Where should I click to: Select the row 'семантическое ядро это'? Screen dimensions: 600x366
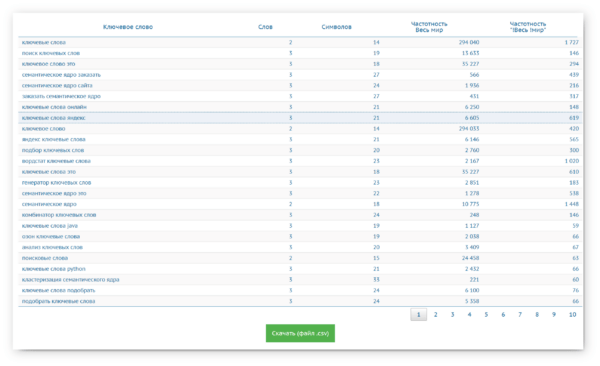point(300,193)
